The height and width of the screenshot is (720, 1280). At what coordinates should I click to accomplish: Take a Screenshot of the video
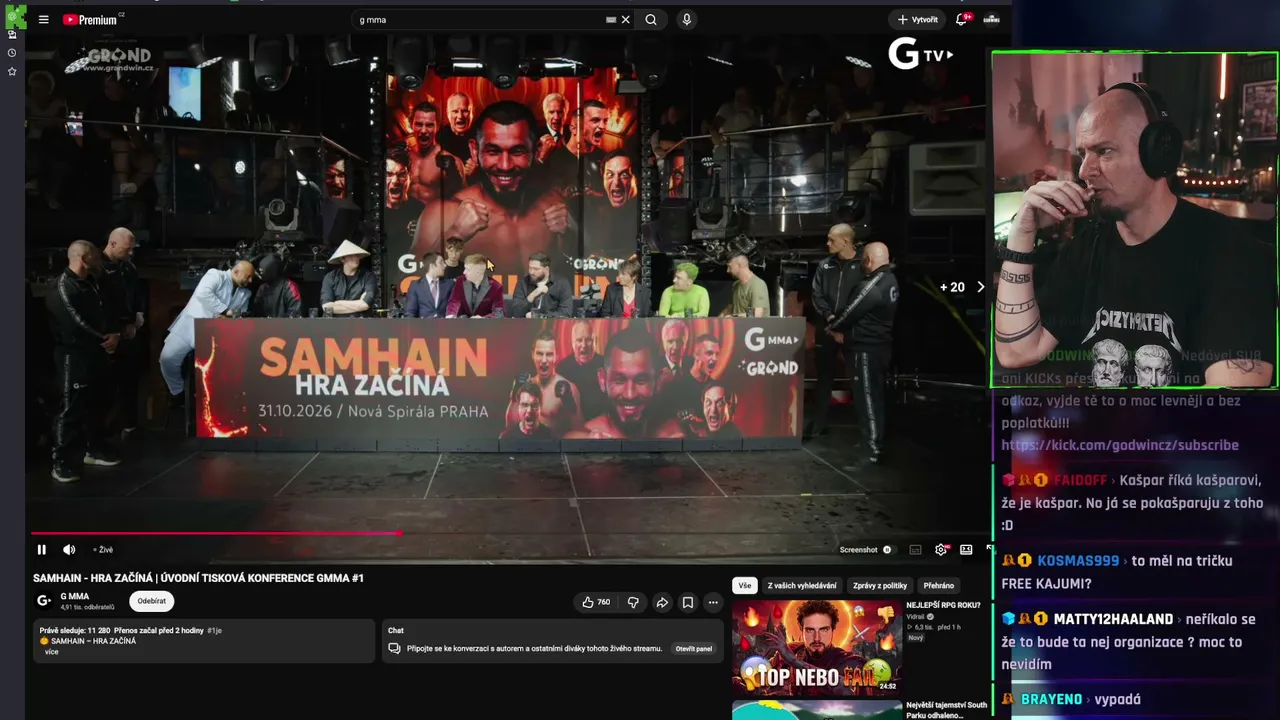(859, 550)
